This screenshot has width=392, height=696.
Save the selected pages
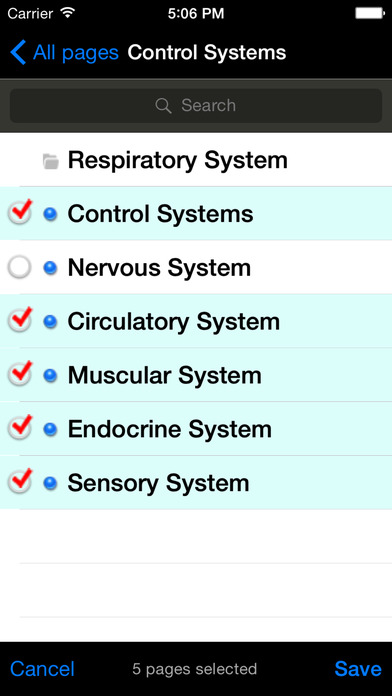[358, 669]
